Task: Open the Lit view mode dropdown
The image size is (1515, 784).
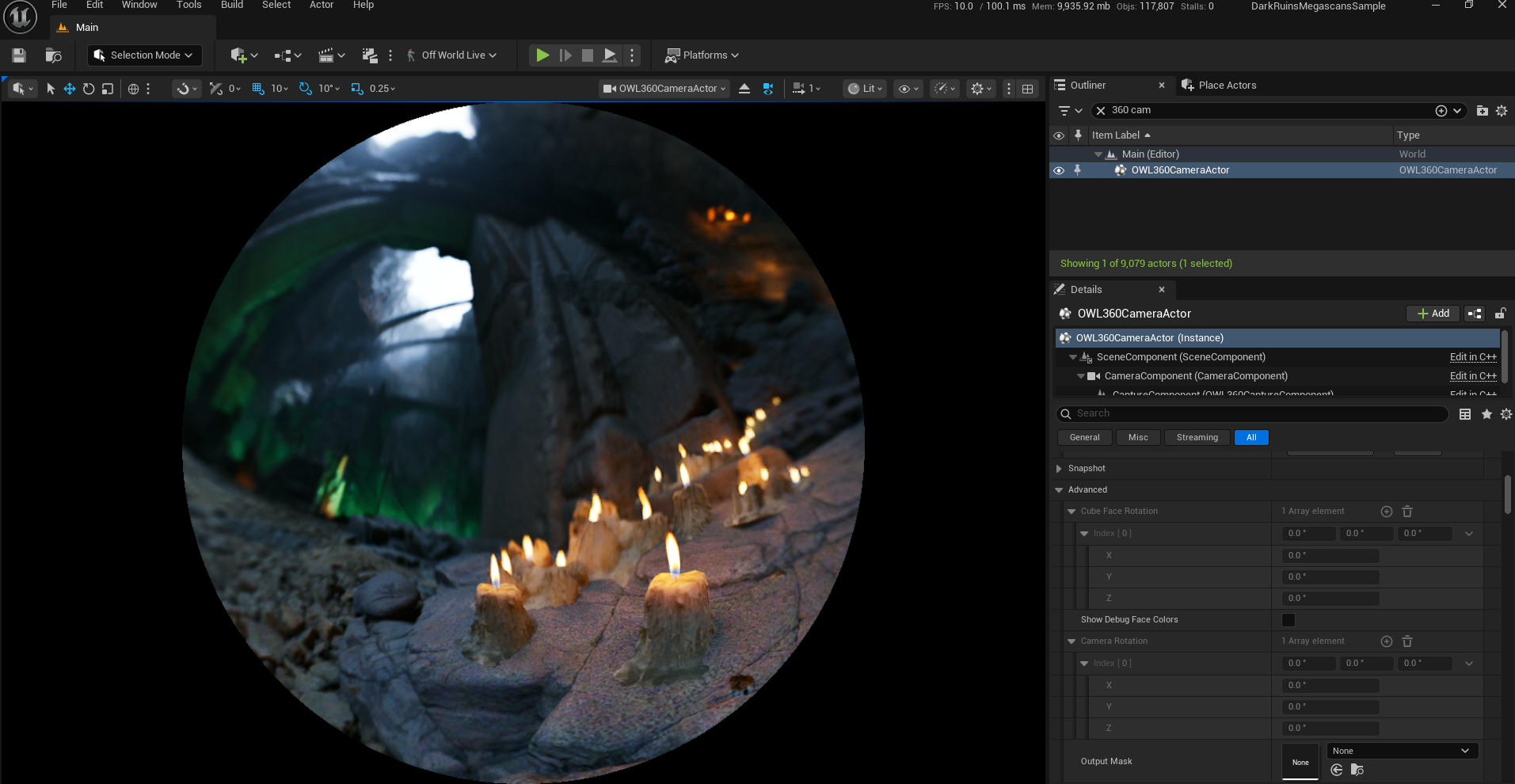Action: pyautogui.click(x=865, y=89)
